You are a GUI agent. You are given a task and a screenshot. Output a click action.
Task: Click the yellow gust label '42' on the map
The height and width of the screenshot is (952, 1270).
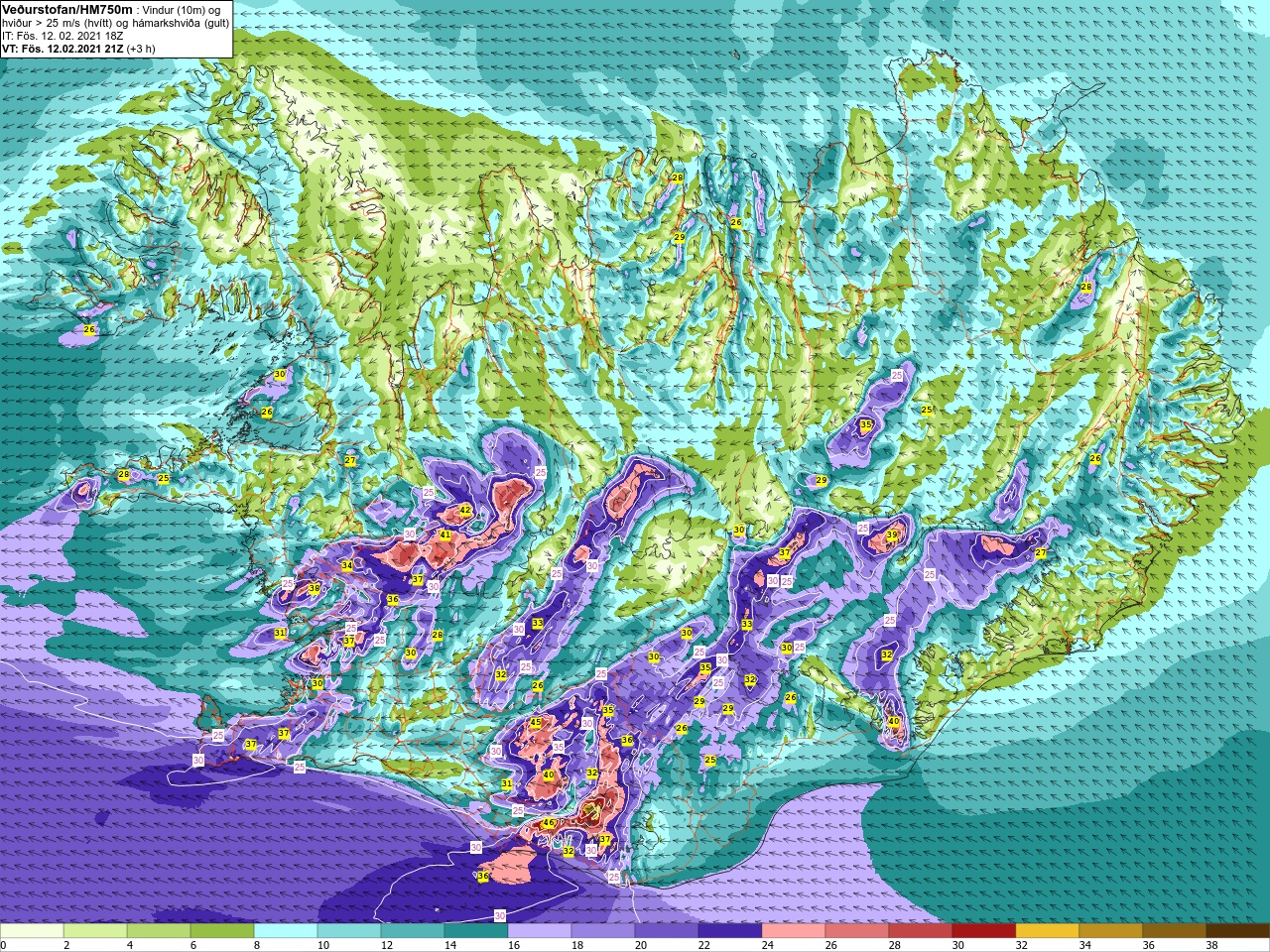(x=465, y=511)
